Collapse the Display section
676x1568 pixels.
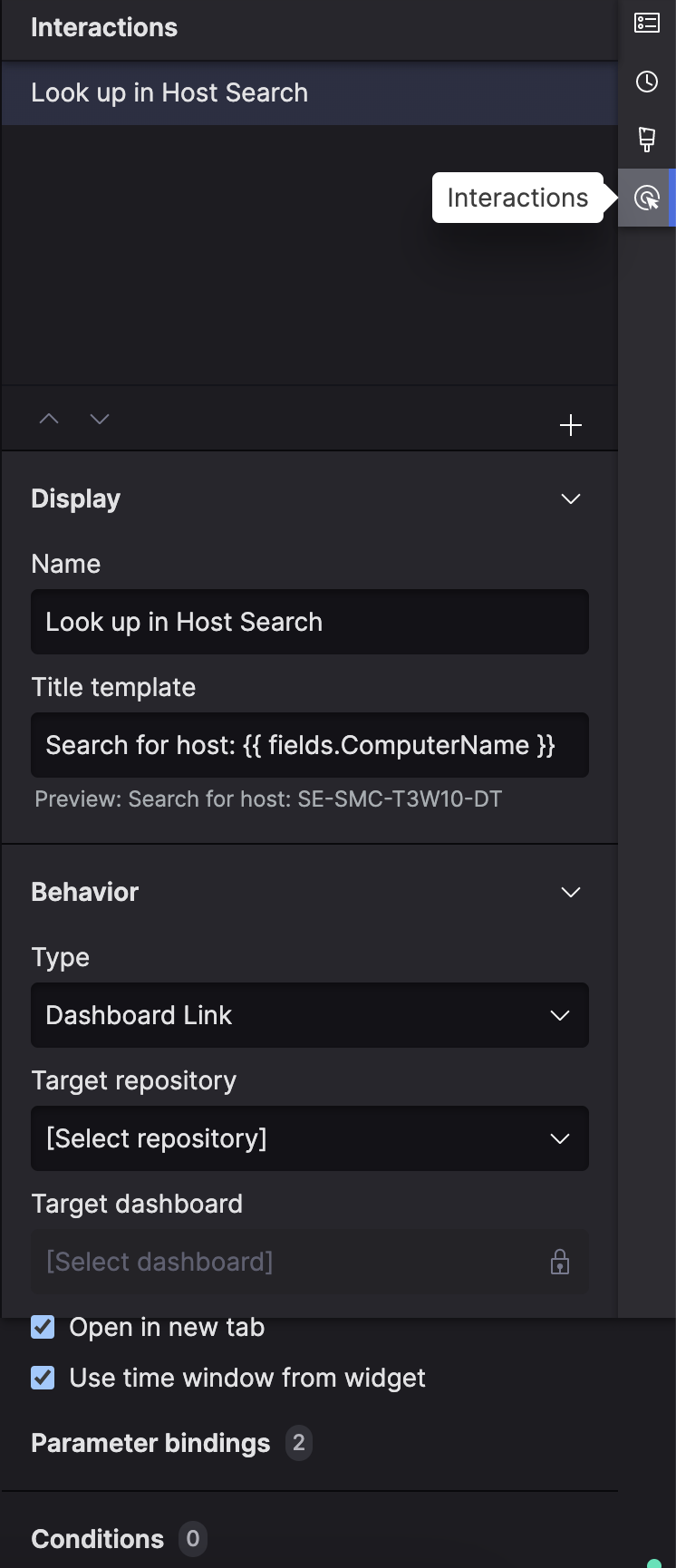coord(570,498)
